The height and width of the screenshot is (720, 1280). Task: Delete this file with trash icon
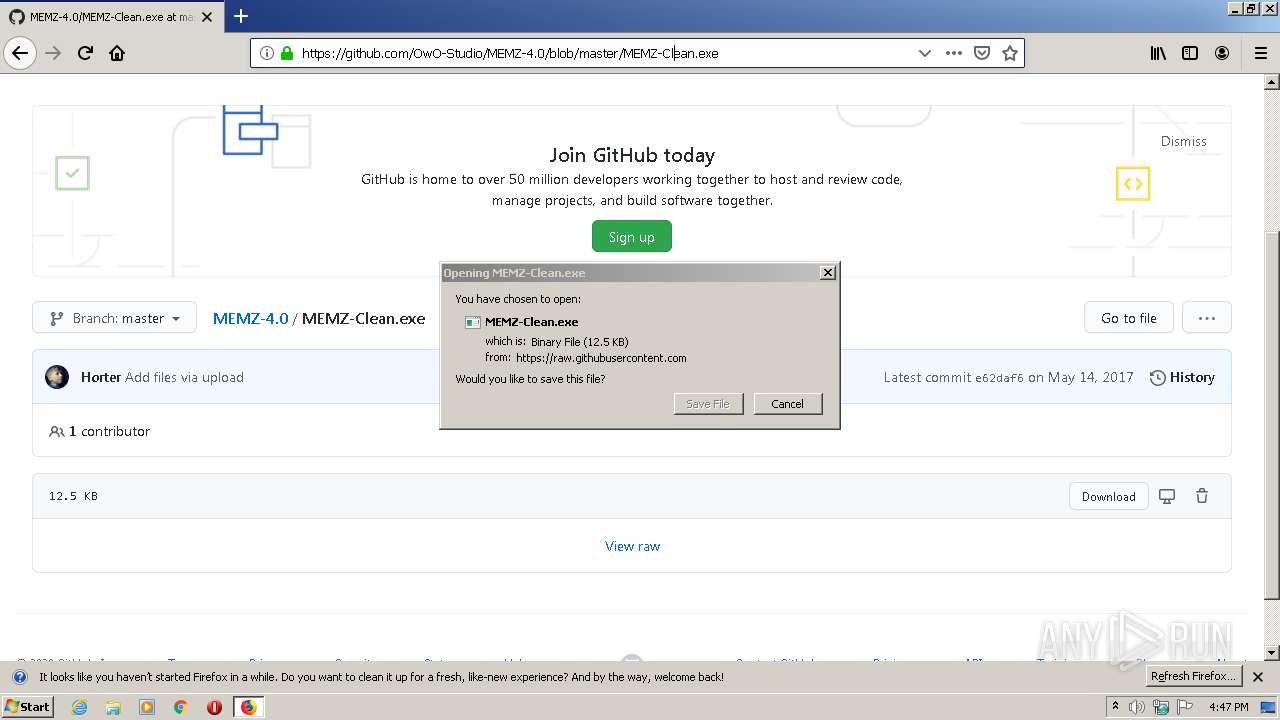[1202, 496]
